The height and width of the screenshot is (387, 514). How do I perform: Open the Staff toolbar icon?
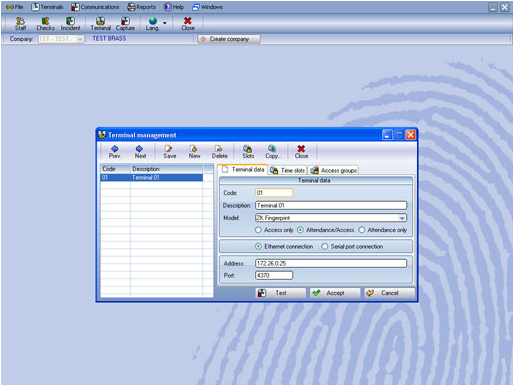tap(20, 24)
